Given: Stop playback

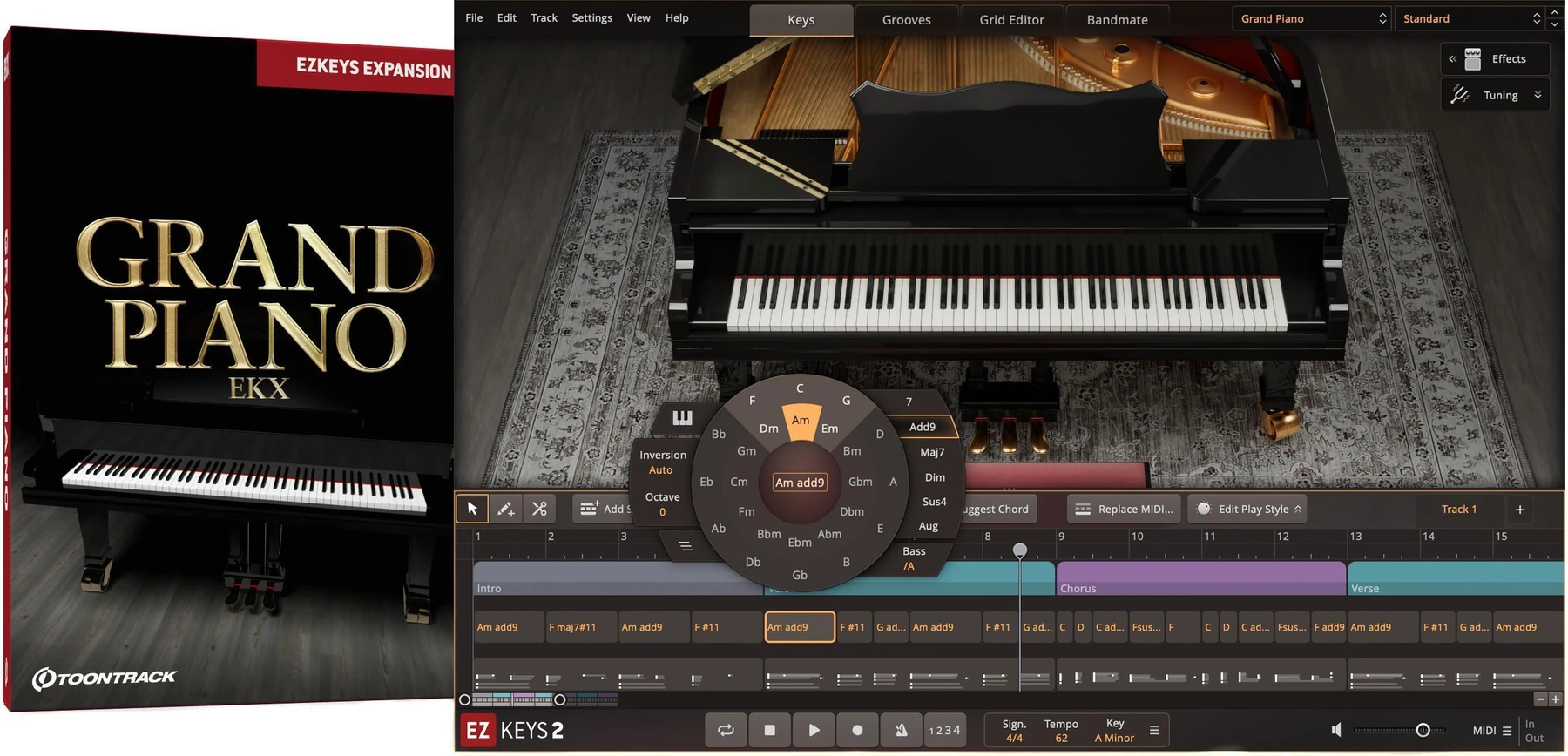Looking at the screenshot, I should coord(769,730).
